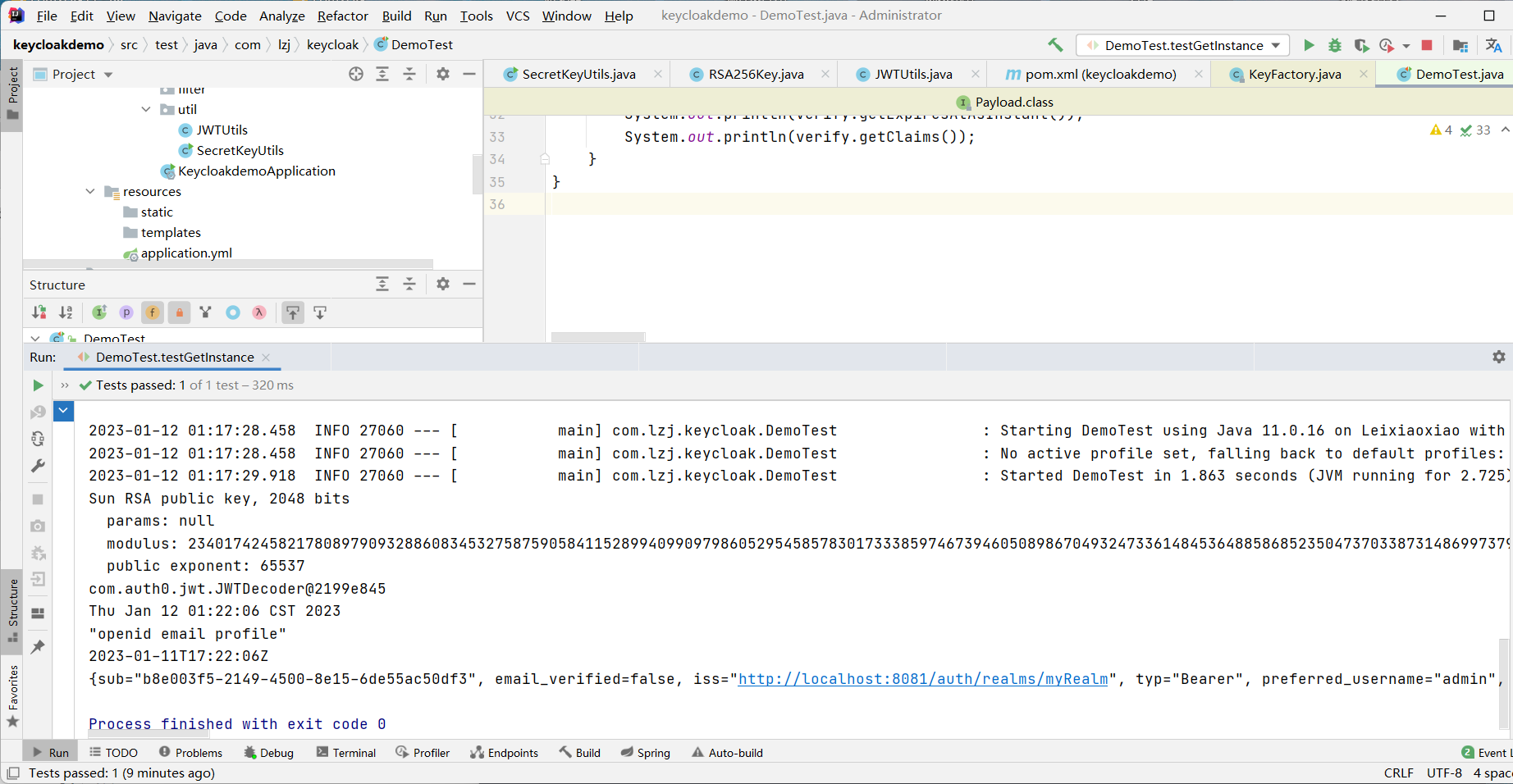Start debugging with the bug icon
1513x784 pixels.
click(1335, 45)
